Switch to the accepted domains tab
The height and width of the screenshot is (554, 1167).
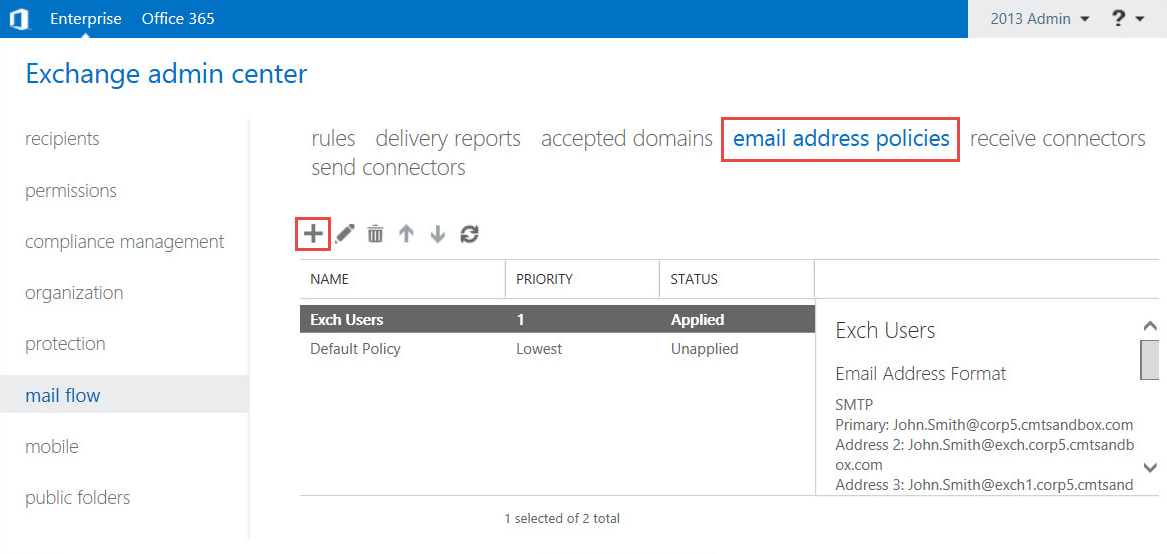click(626, 139)
